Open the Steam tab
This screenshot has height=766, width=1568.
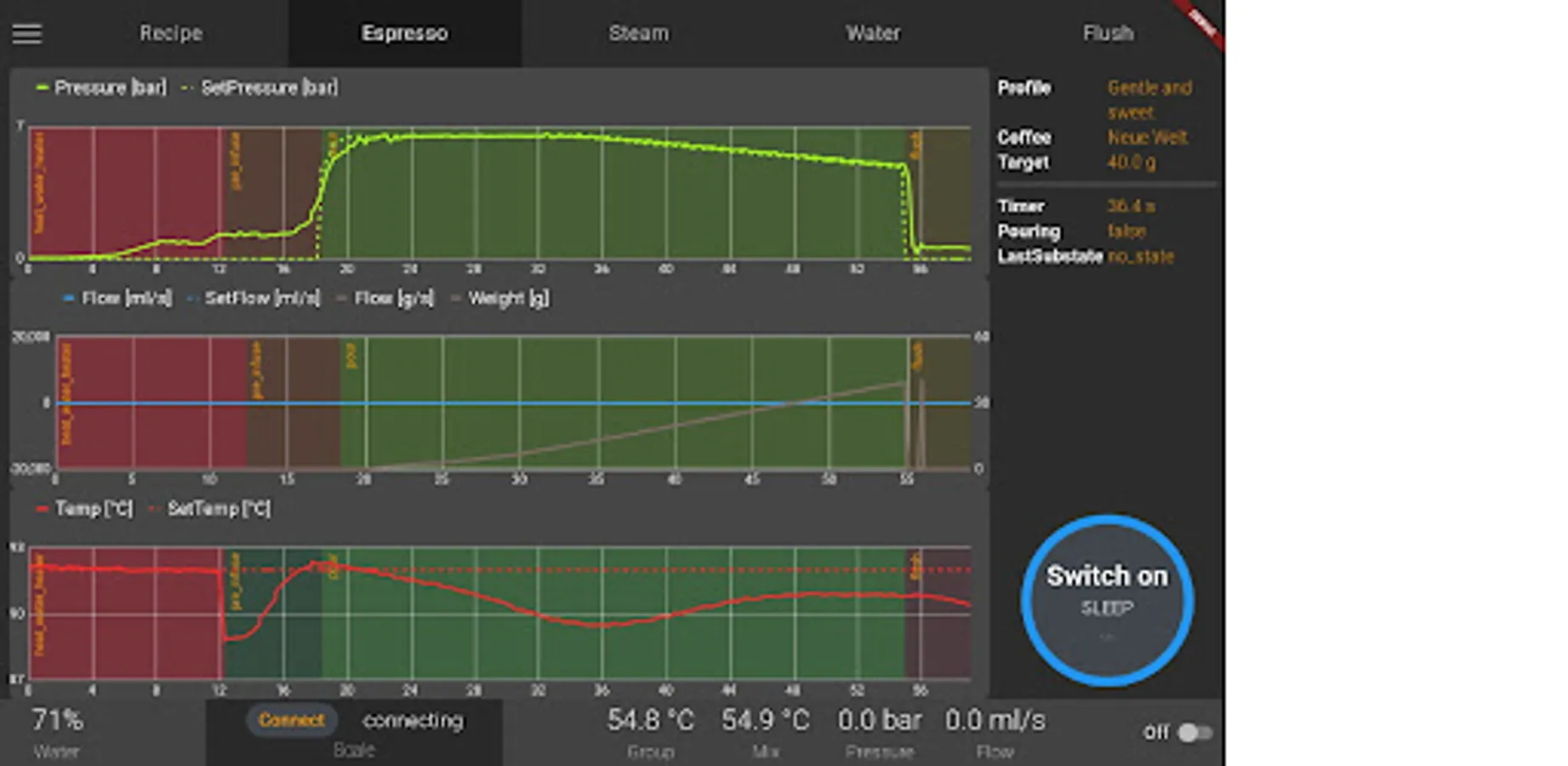tap(638, 33)
